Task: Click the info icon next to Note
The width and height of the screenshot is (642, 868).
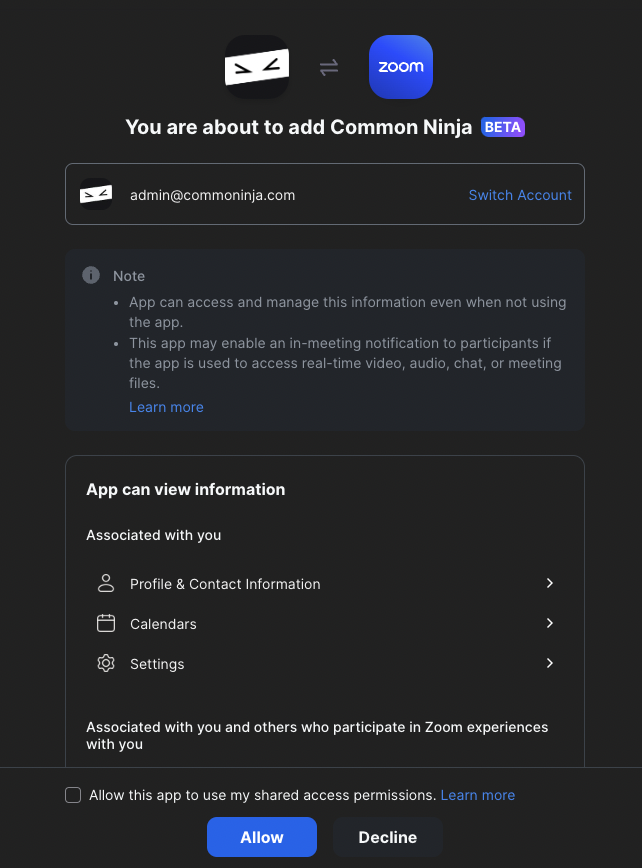Action: coord(91,275)
